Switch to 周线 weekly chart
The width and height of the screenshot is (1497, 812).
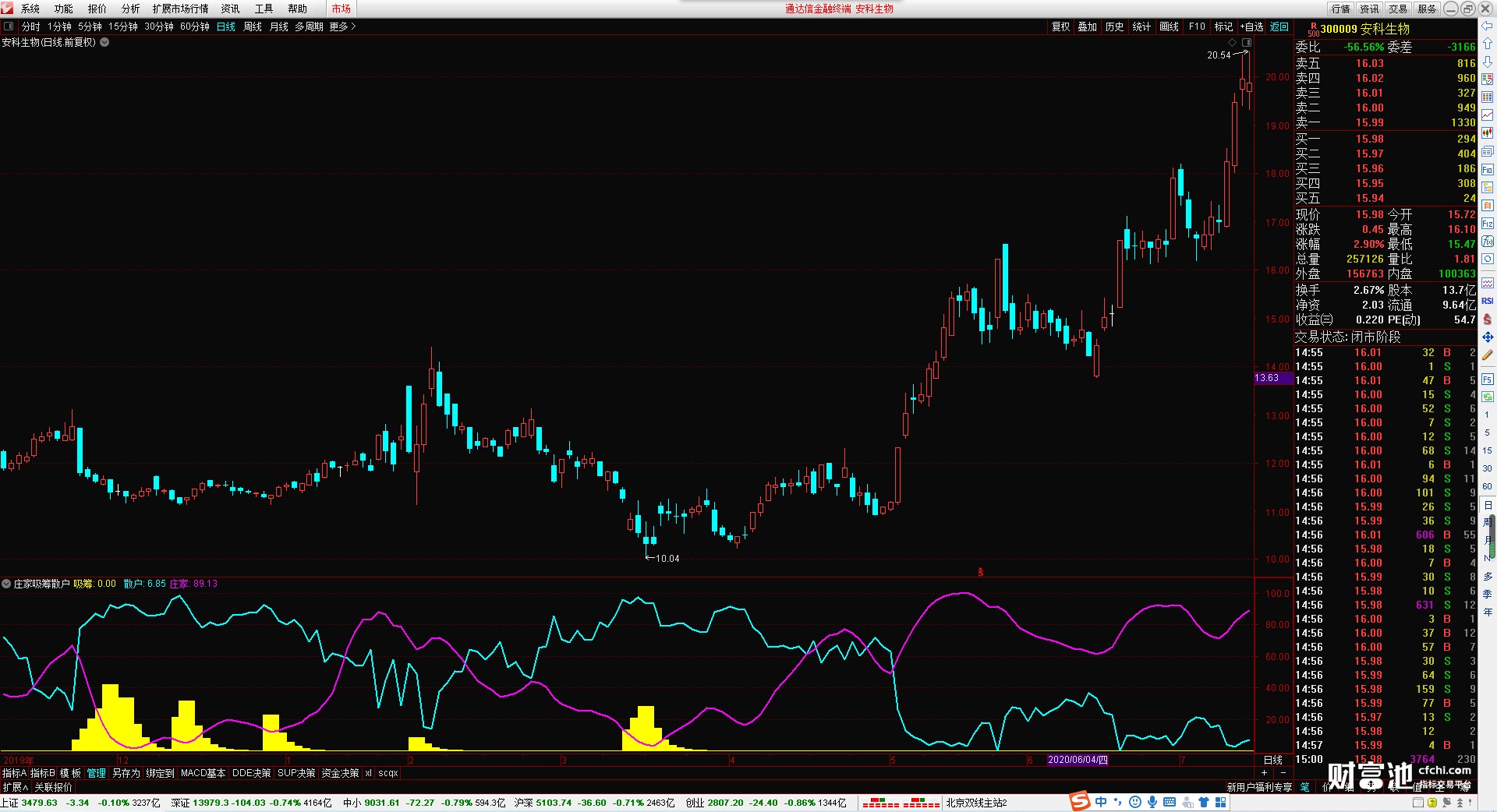[253, 26]
